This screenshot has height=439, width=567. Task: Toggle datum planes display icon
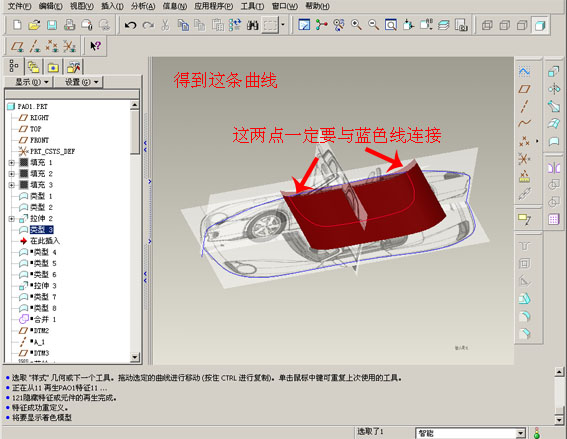coord(17,46)
